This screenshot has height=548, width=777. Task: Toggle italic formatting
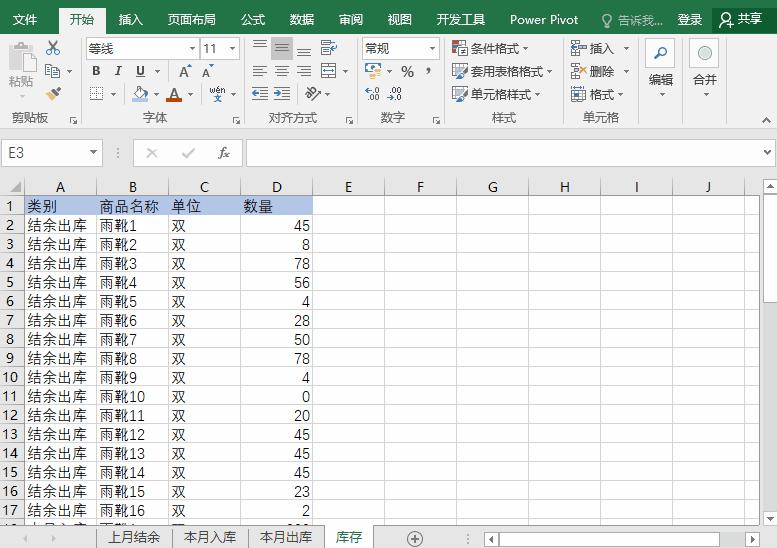118,71
